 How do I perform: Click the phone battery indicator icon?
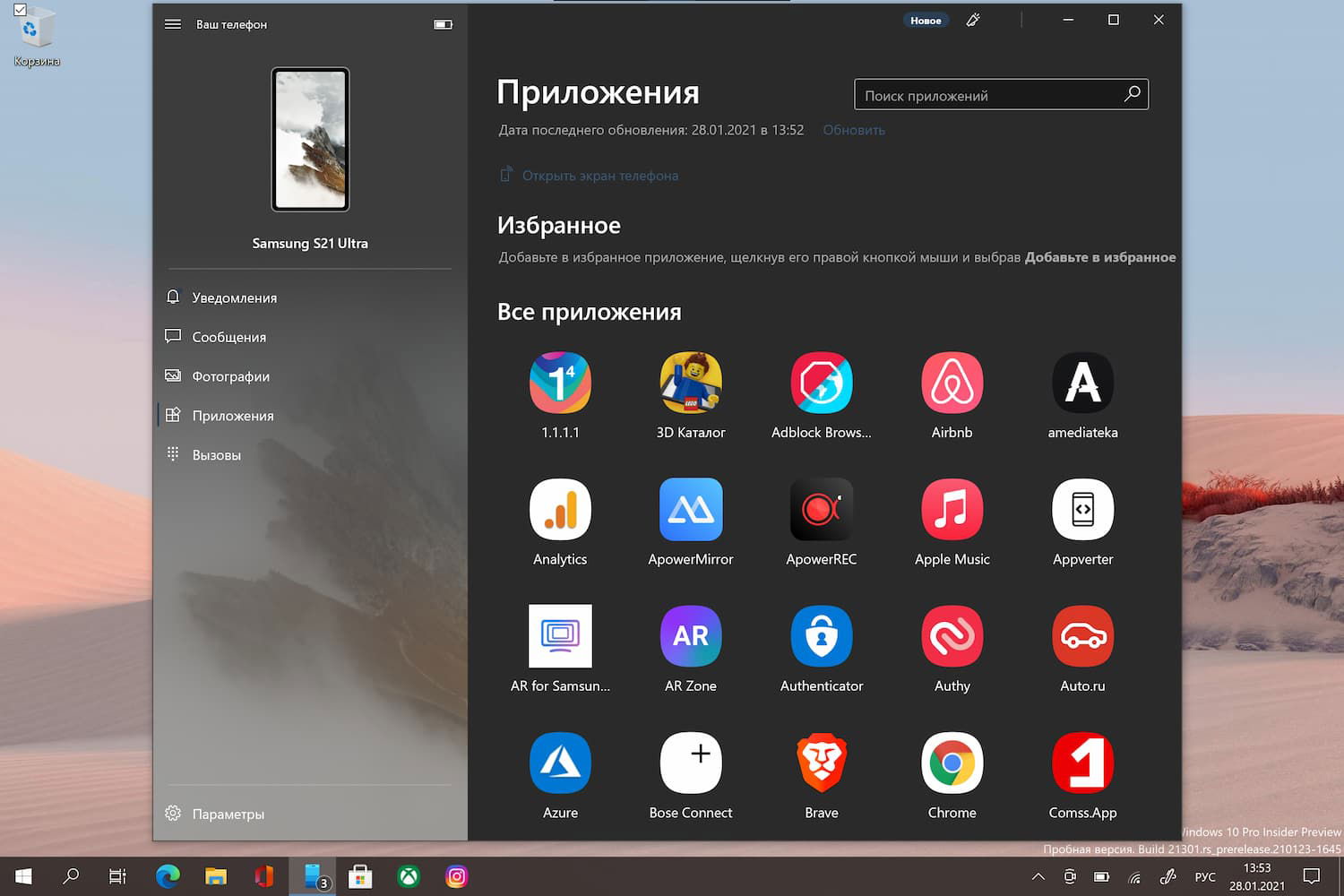click(443, 24)
